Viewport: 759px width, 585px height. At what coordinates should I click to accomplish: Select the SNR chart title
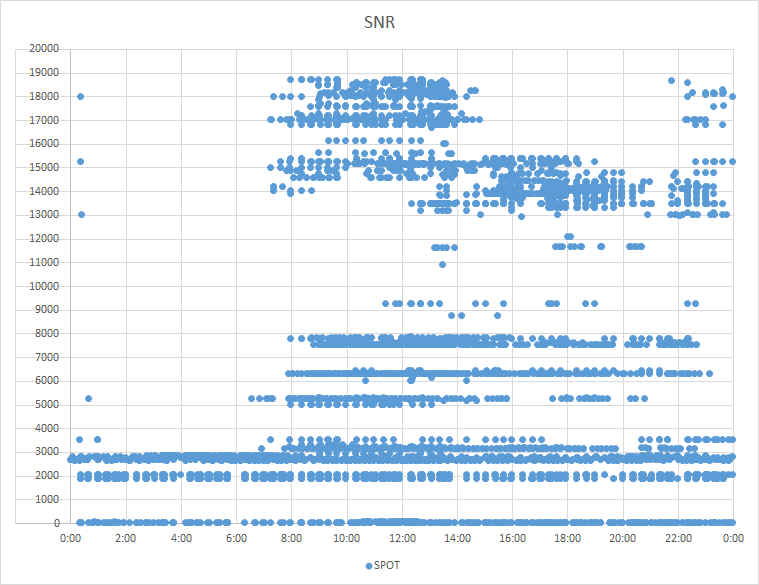tap(380, 22)
